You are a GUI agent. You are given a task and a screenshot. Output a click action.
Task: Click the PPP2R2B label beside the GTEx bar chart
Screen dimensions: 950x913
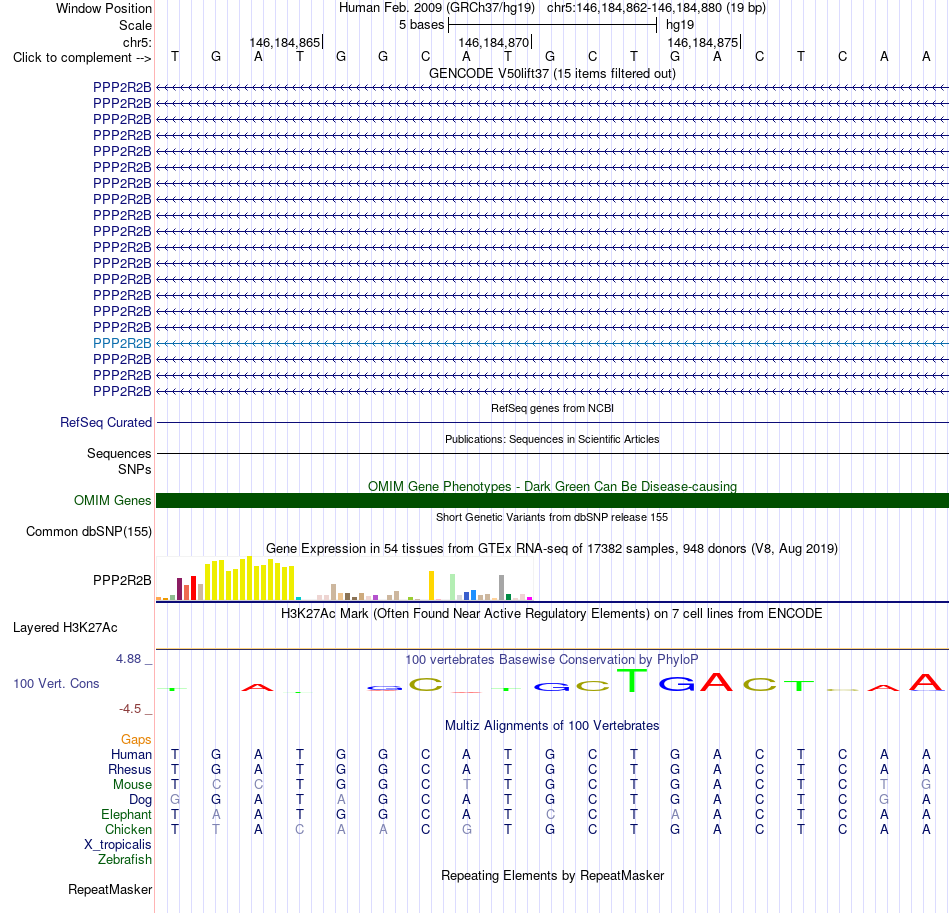(122, 580)
